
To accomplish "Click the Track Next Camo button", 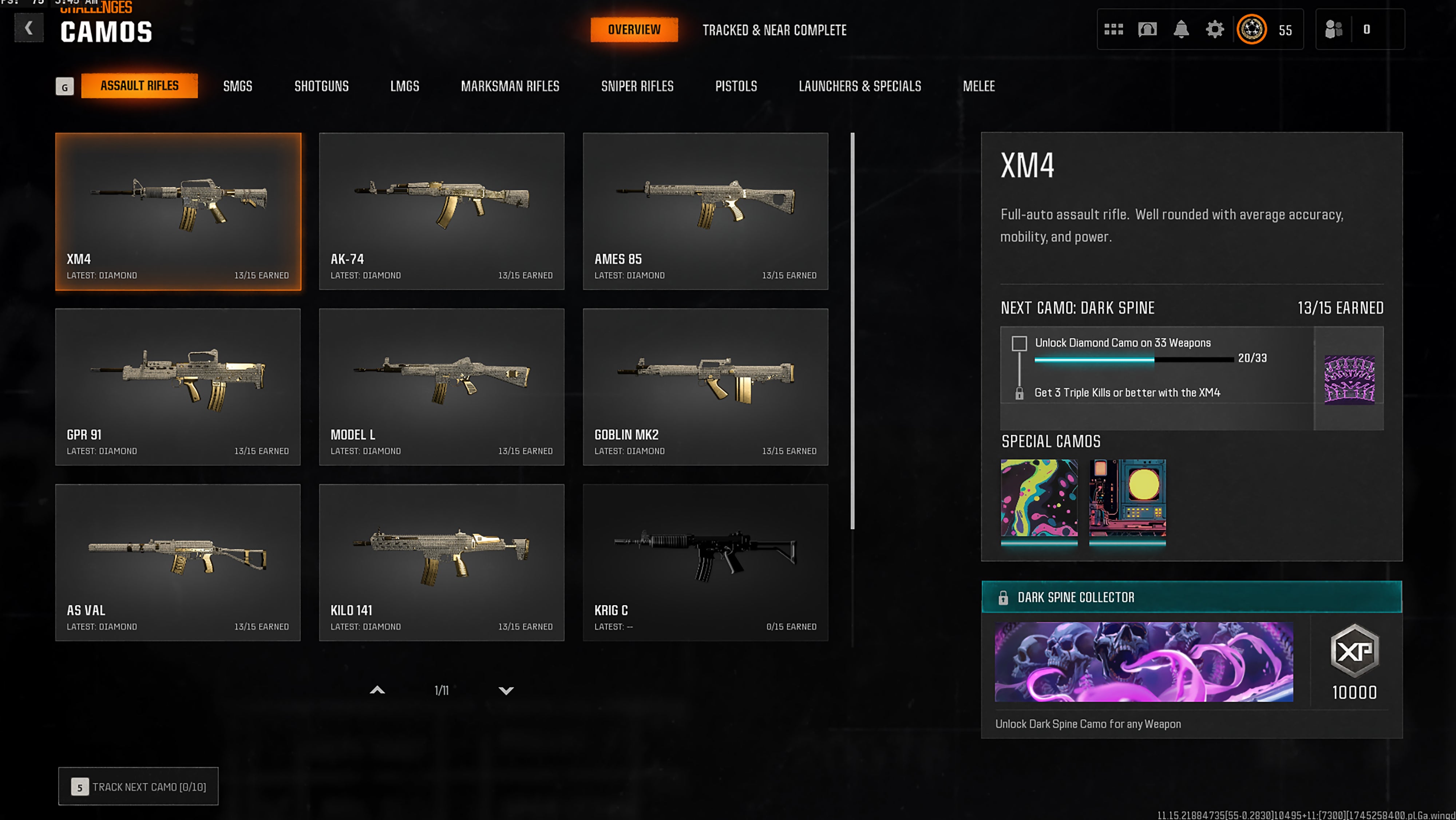I will [138, 786].
